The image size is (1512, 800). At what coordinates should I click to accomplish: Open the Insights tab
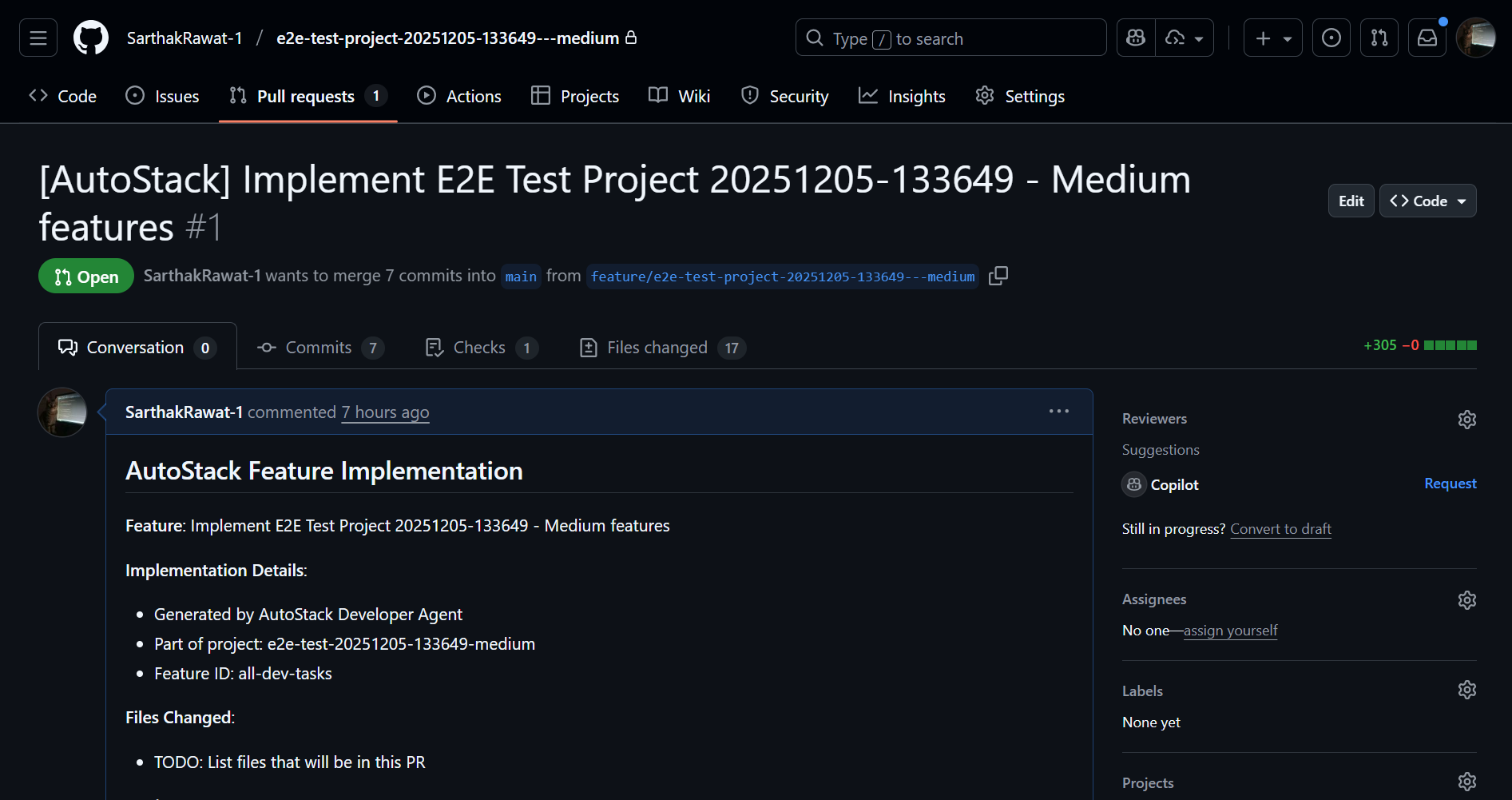902,96
